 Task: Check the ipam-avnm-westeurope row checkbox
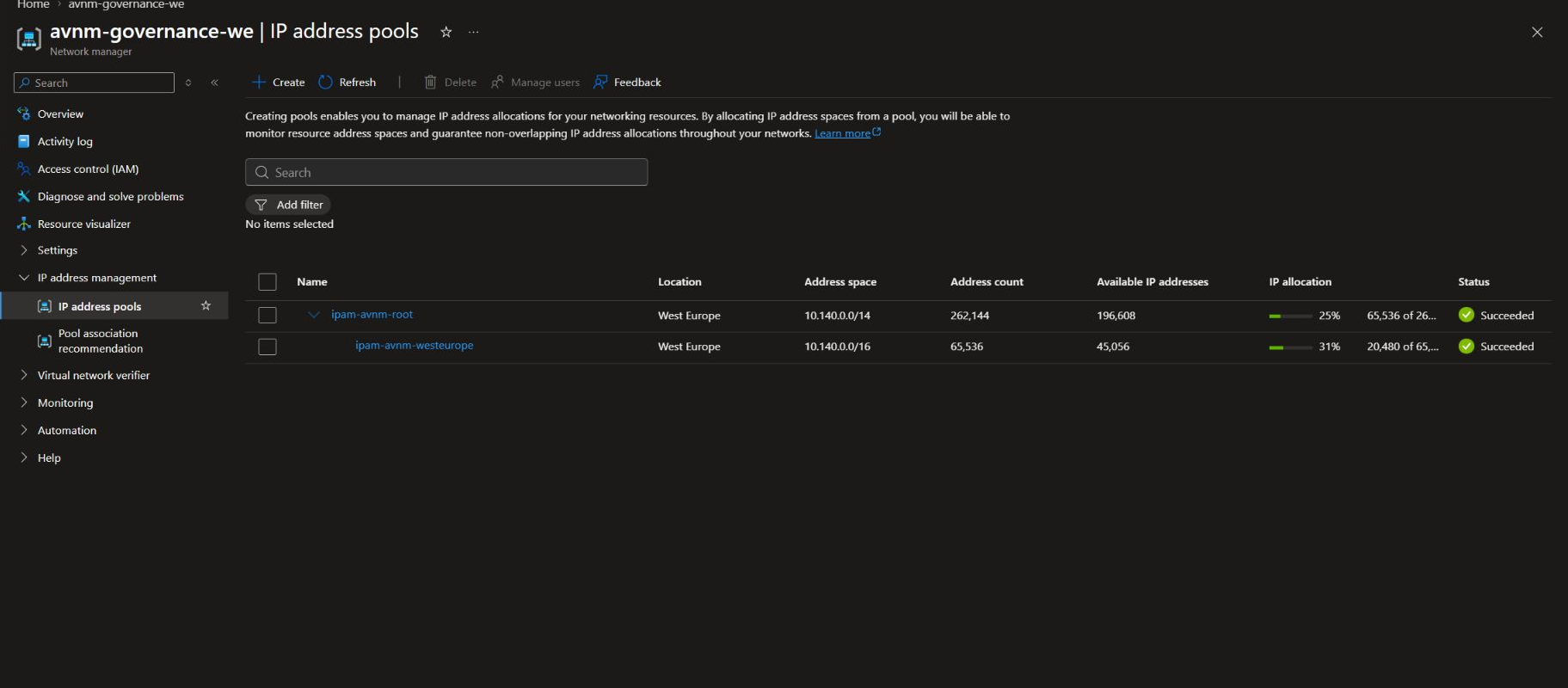(x=267, y=347)
